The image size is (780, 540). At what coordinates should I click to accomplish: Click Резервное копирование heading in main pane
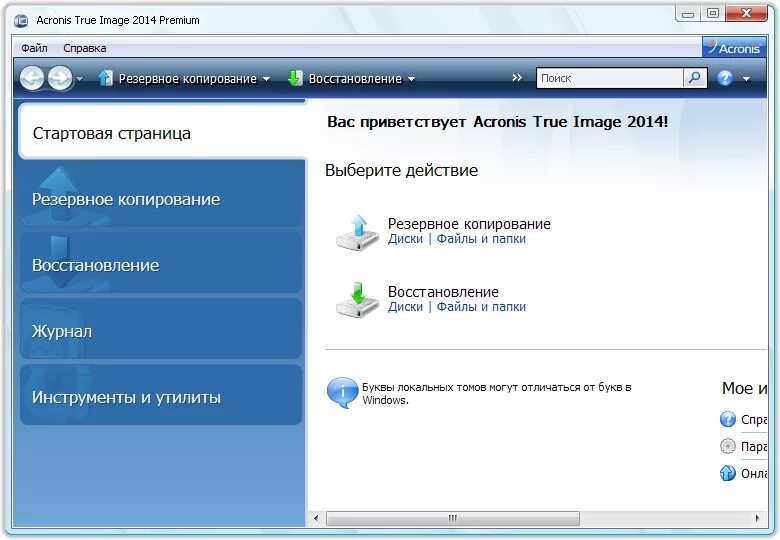tap(469, 224)
